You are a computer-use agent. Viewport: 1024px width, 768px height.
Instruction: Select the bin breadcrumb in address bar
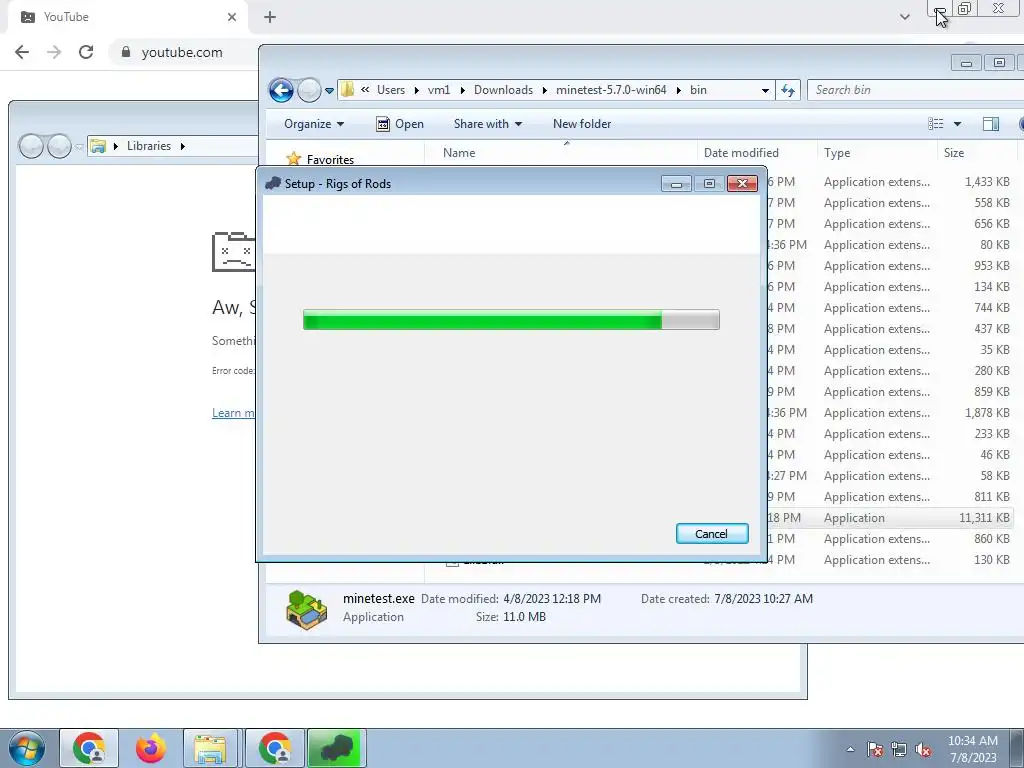pos(698,89)
